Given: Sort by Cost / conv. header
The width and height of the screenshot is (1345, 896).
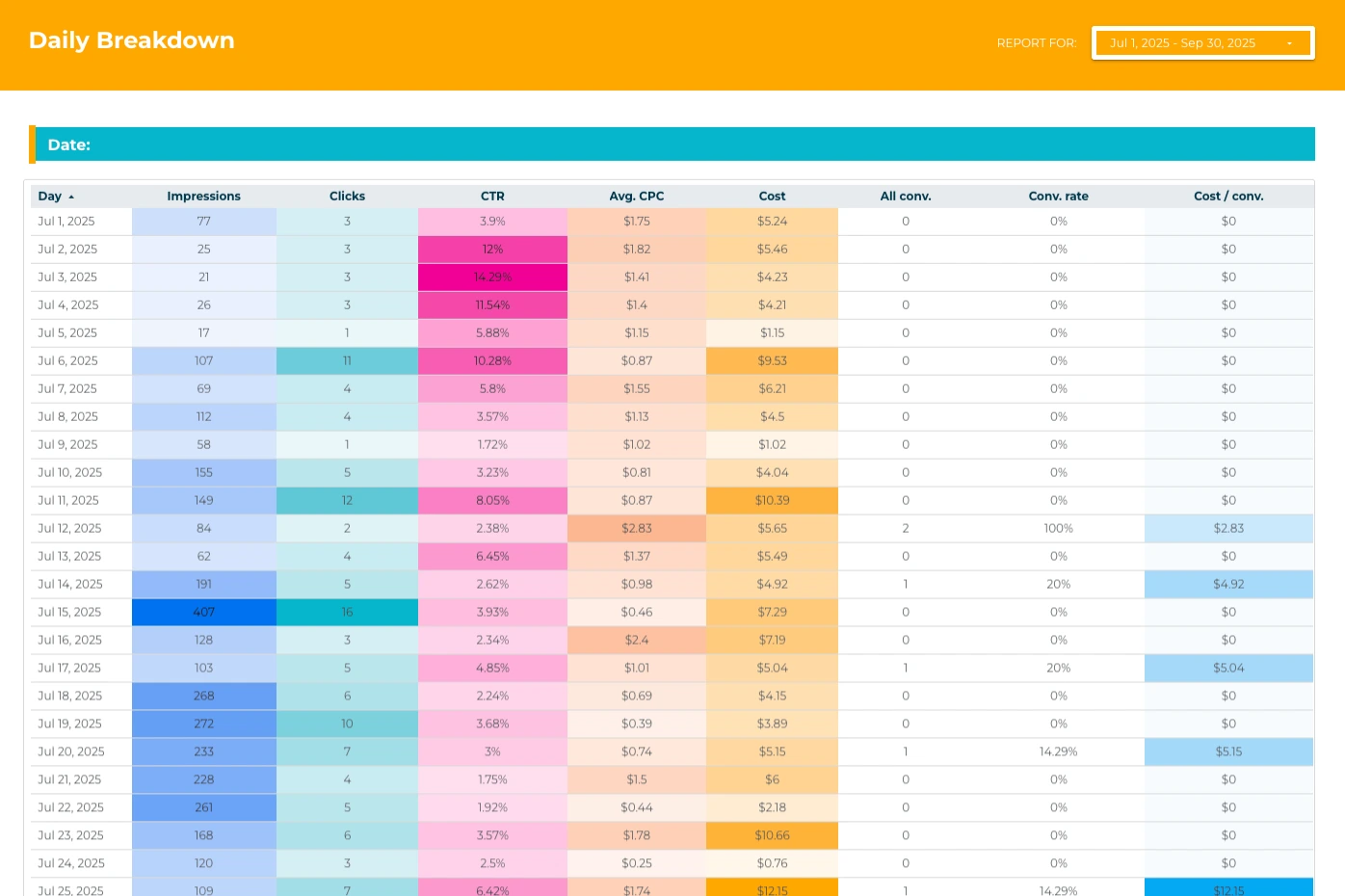Looking at the screenshot, I should tap(1228, 197).
